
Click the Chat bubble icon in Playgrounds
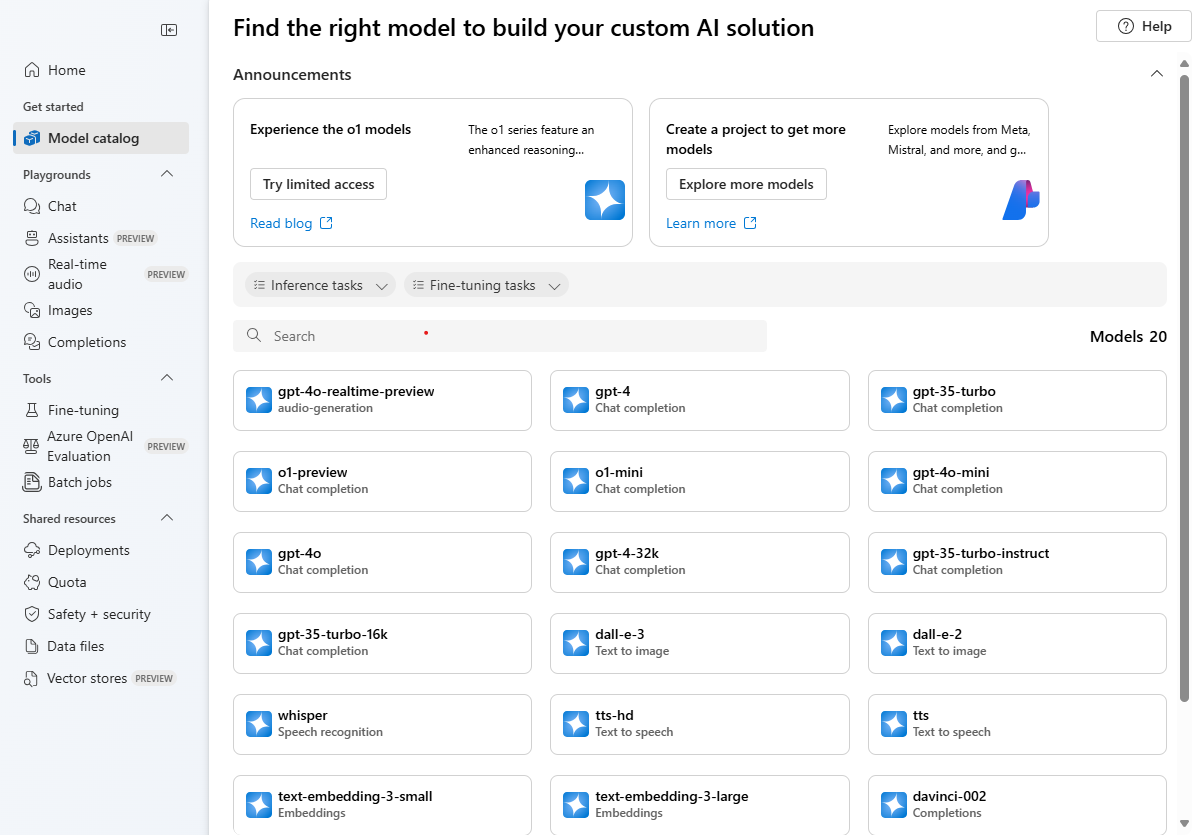click(x=32, y=206)
